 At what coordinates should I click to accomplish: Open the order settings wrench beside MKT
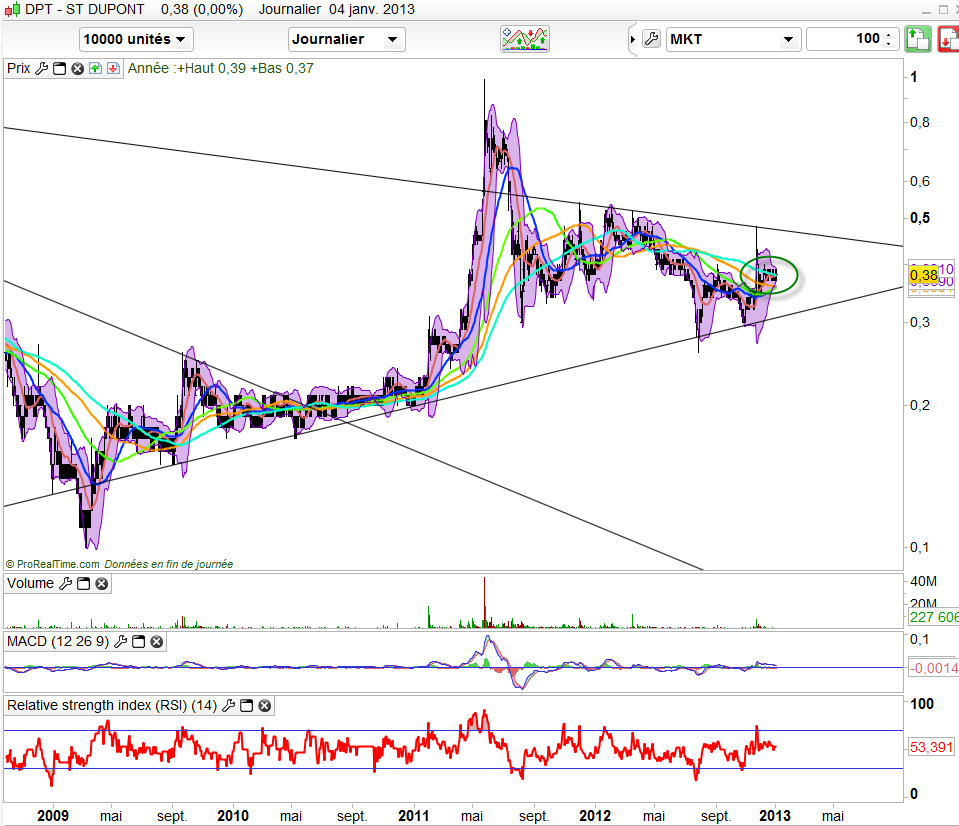(x=650, y=39)
